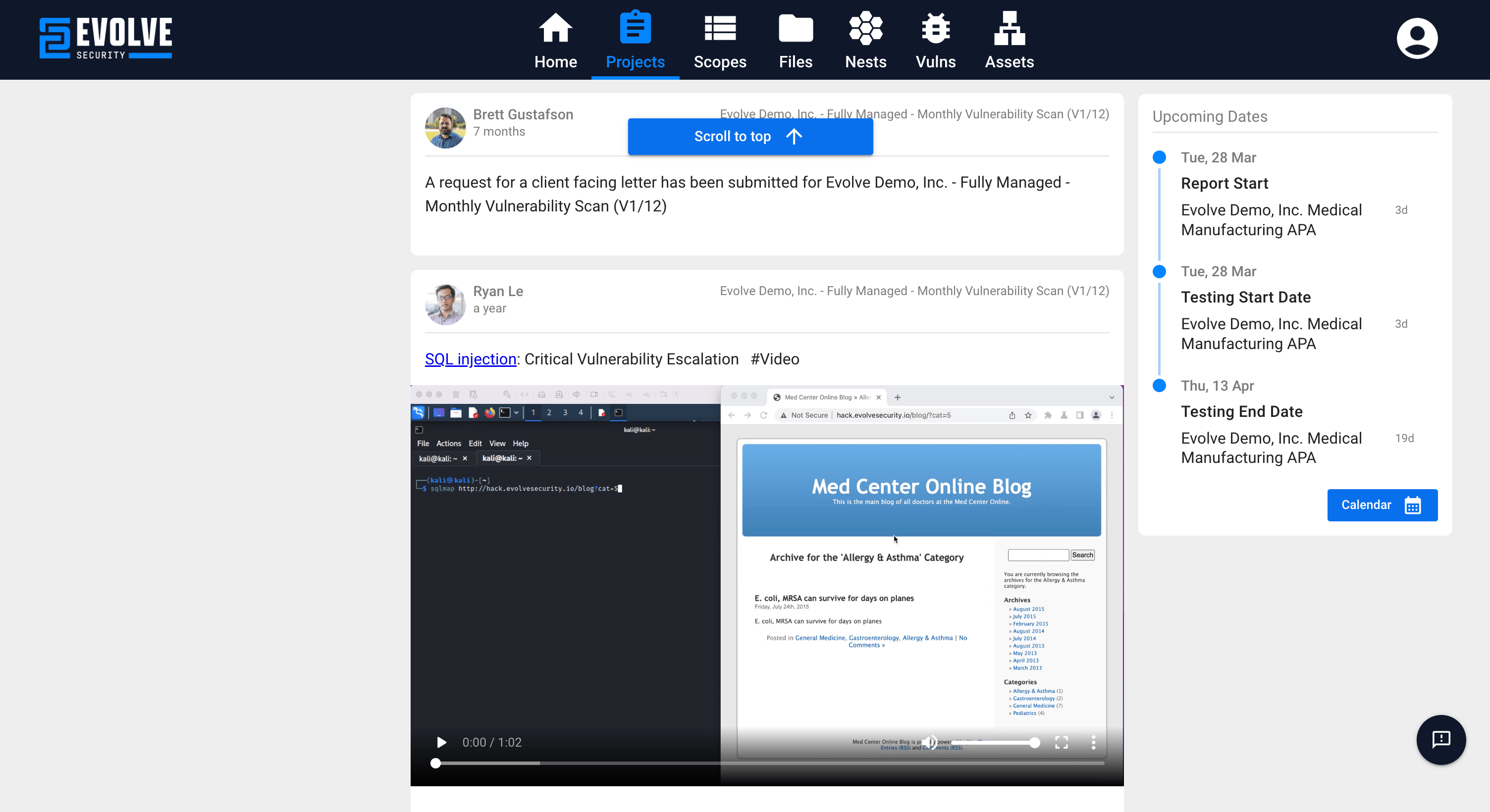
Task: Click the video progress bar
Action: [769, 763]
